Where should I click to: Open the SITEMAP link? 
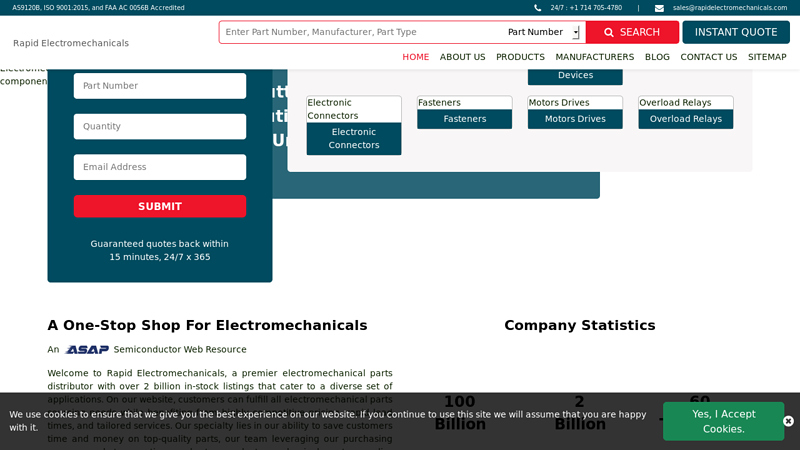click(767, 57)
